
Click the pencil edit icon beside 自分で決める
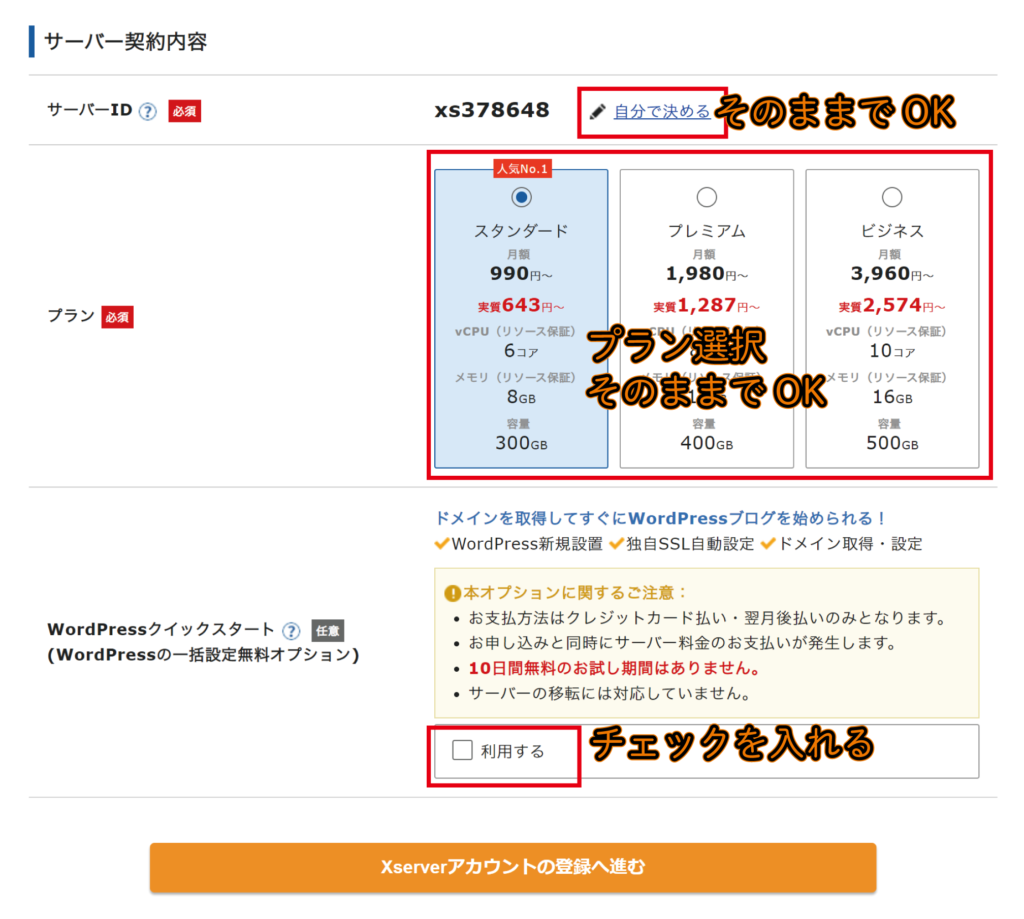coord(597,112)
